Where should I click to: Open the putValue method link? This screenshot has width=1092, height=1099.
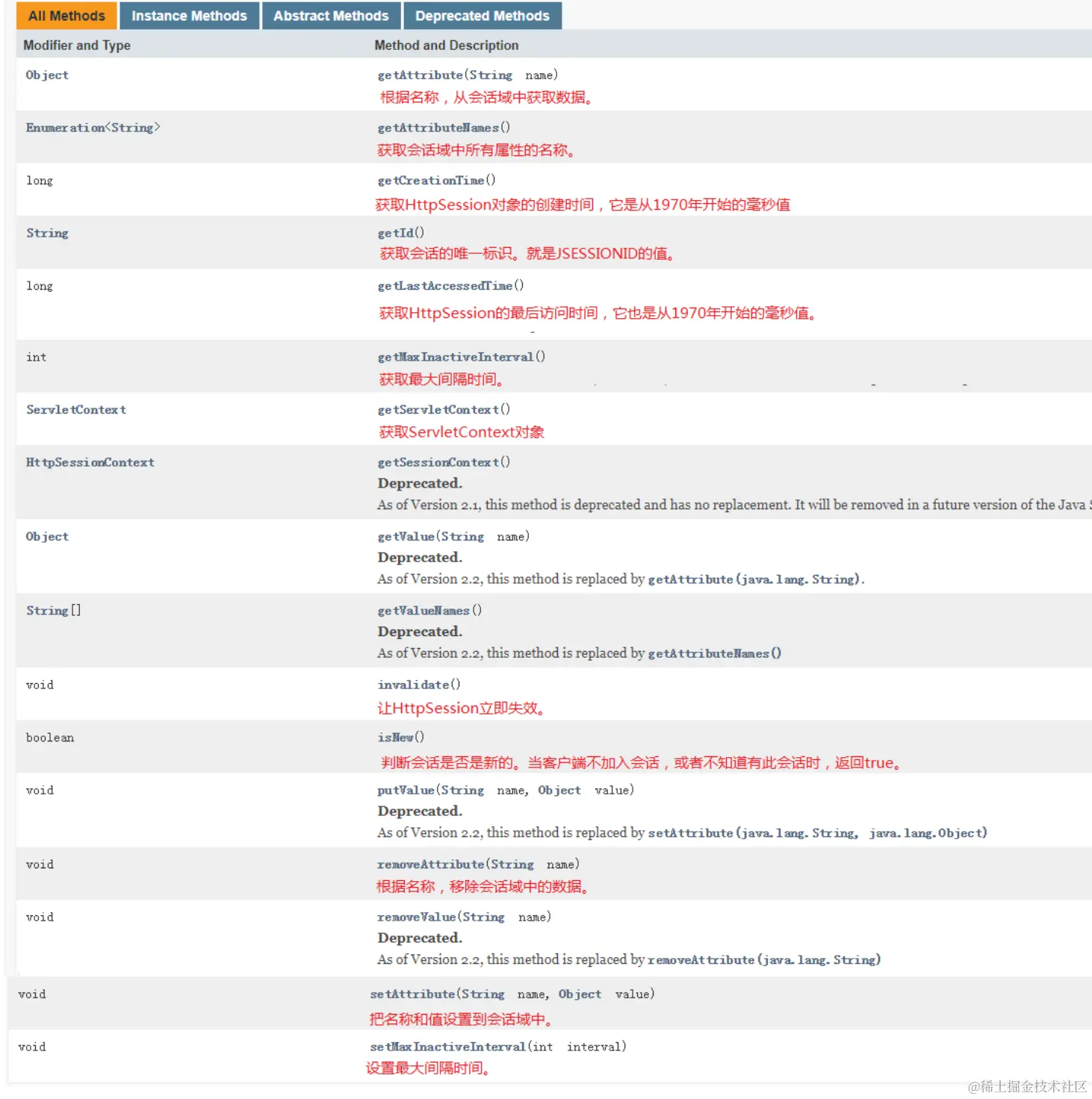click(406, 790)
